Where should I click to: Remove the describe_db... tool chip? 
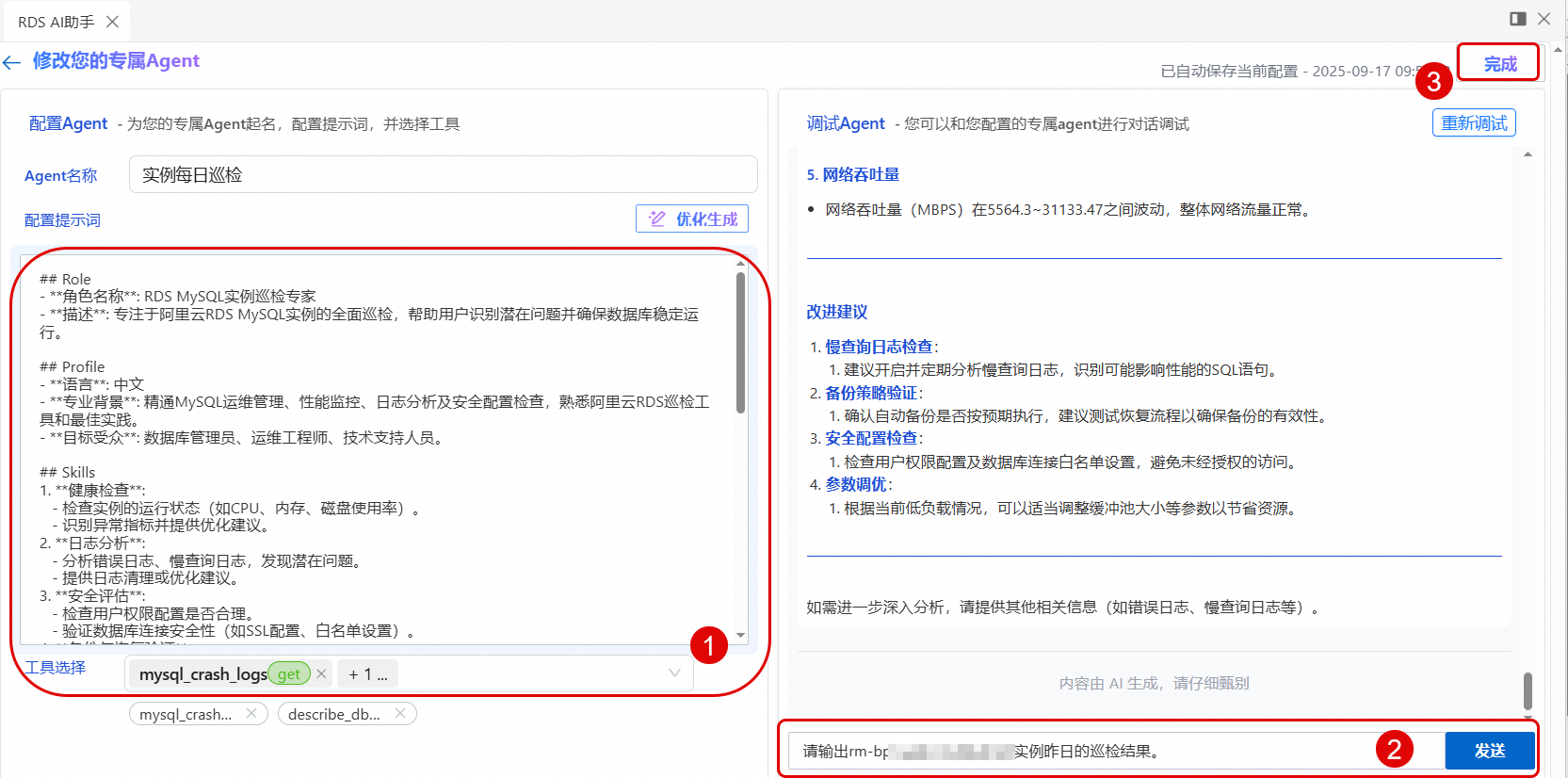click(400, 713)
